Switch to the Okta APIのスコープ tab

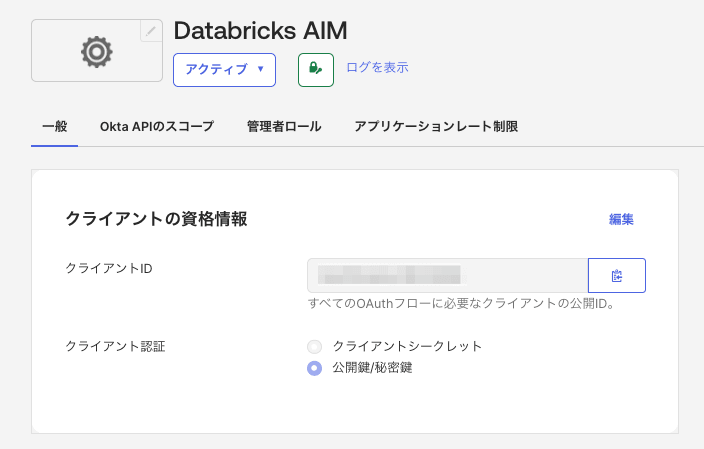[x=157, y=127]
